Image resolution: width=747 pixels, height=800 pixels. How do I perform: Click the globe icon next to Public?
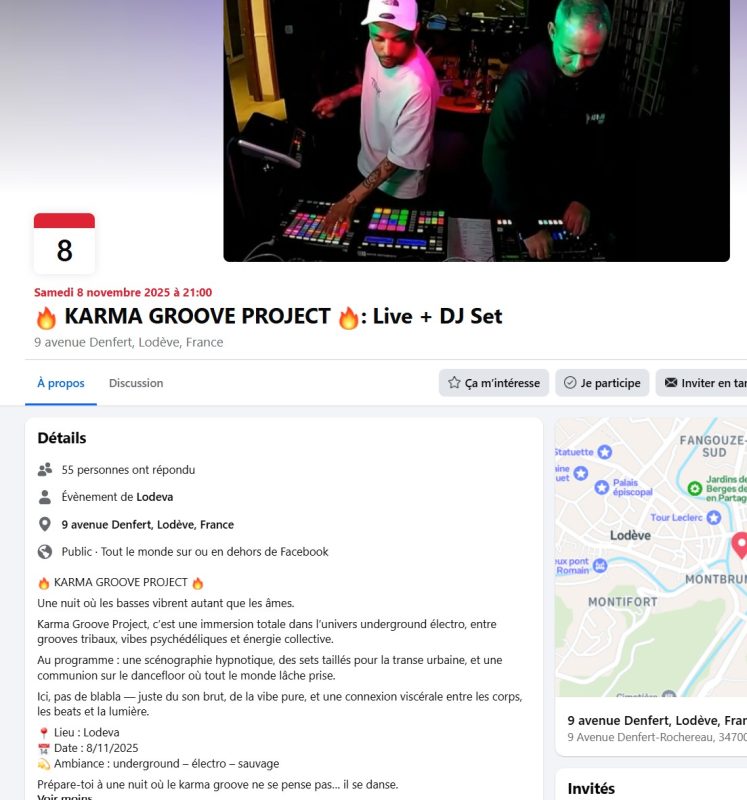(x=45, y=552)
